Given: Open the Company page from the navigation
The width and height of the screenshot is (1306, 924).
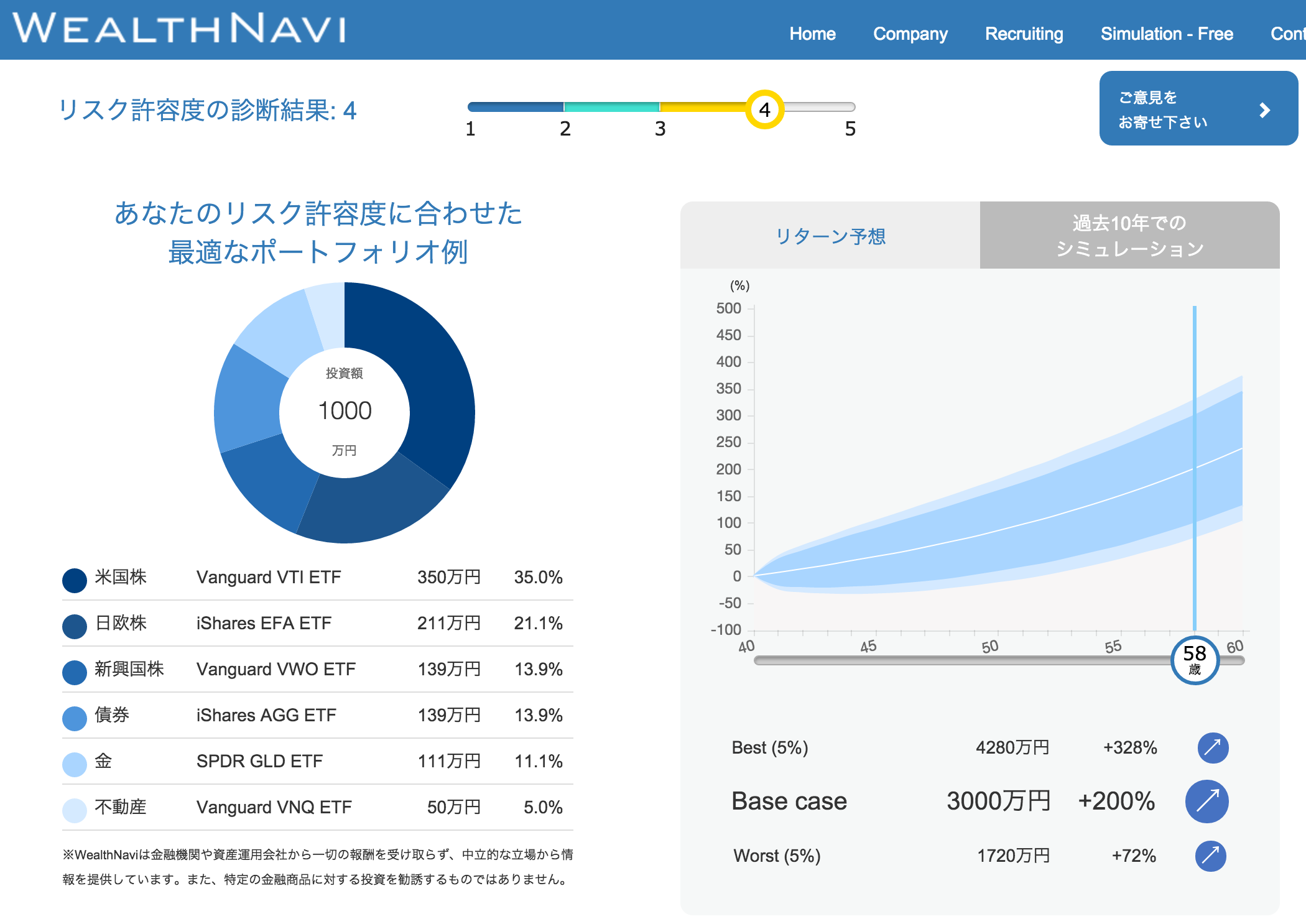Looking at the screenshot, I should point(910,34).
